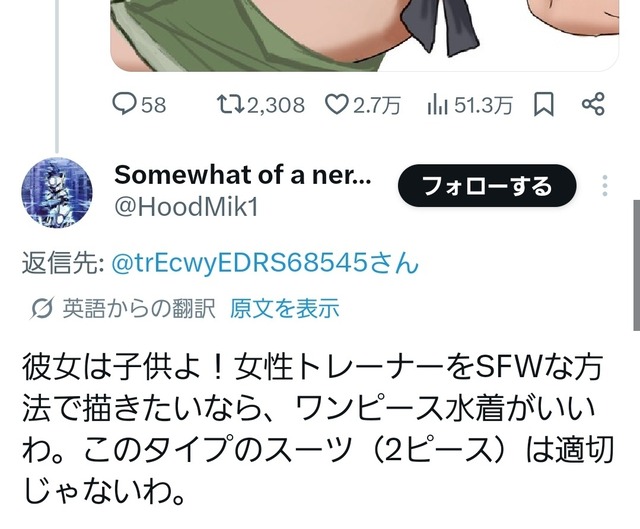
Task: Open view analytics bar chart icon
Action: click(438, 105)
